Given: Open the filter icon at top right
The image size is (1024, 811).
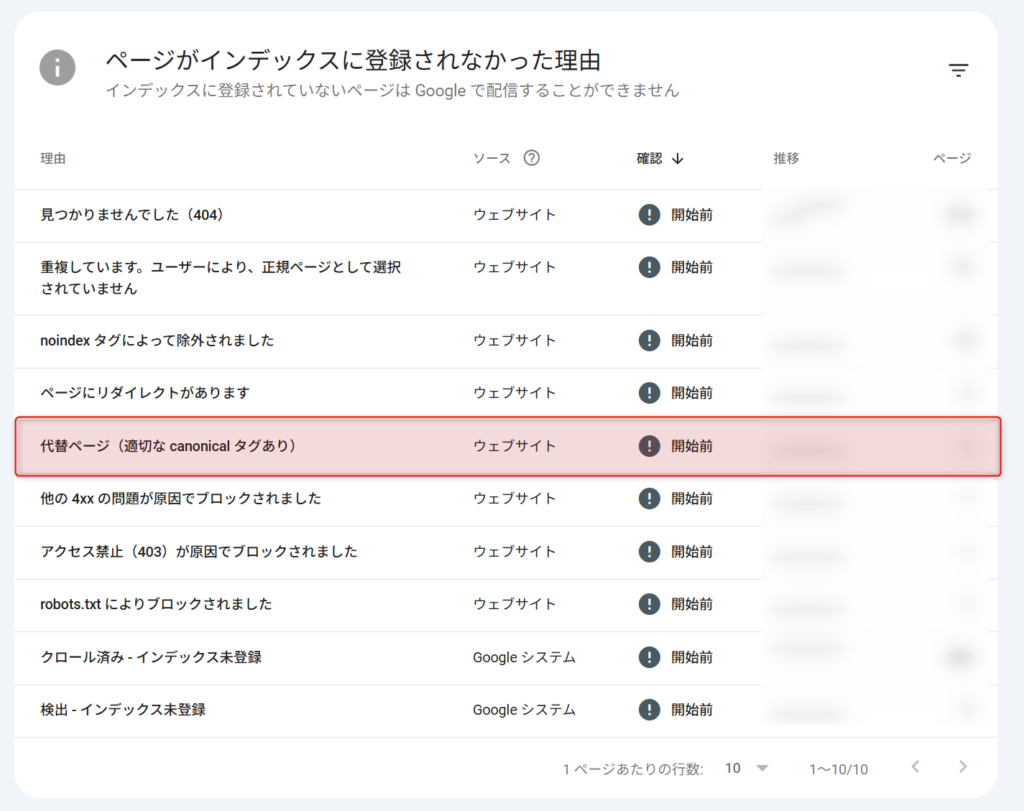Looking at the screenshot, I should [958, 70].
